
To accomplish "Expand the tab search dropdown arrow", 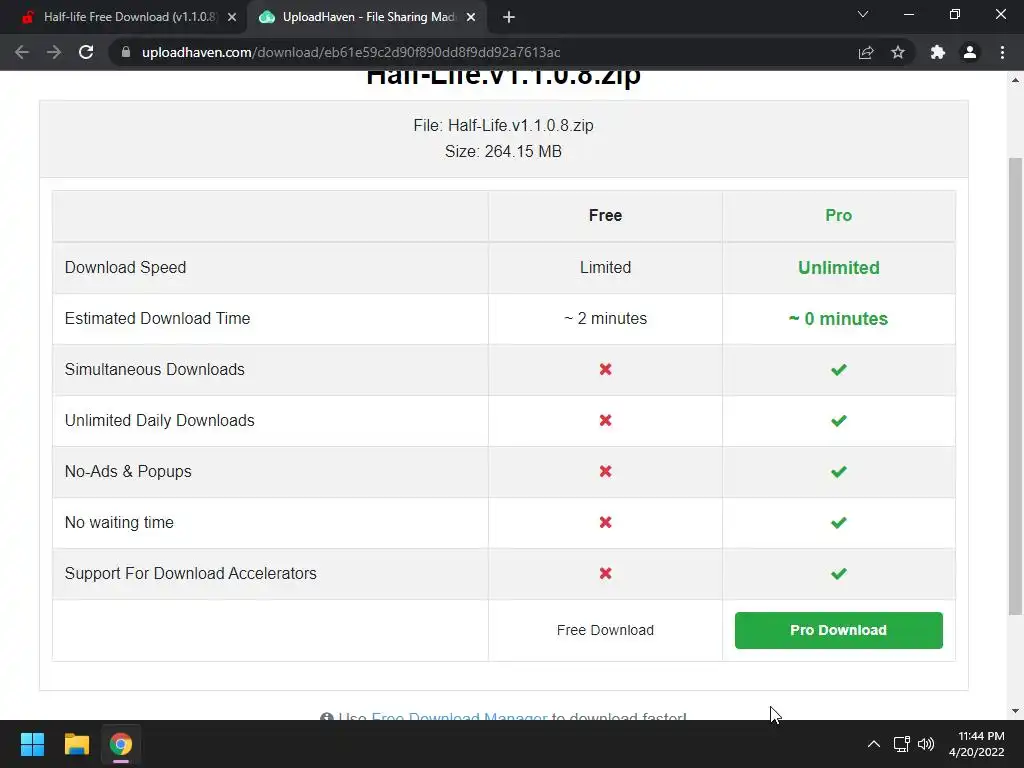I will (x=863, y=14).
